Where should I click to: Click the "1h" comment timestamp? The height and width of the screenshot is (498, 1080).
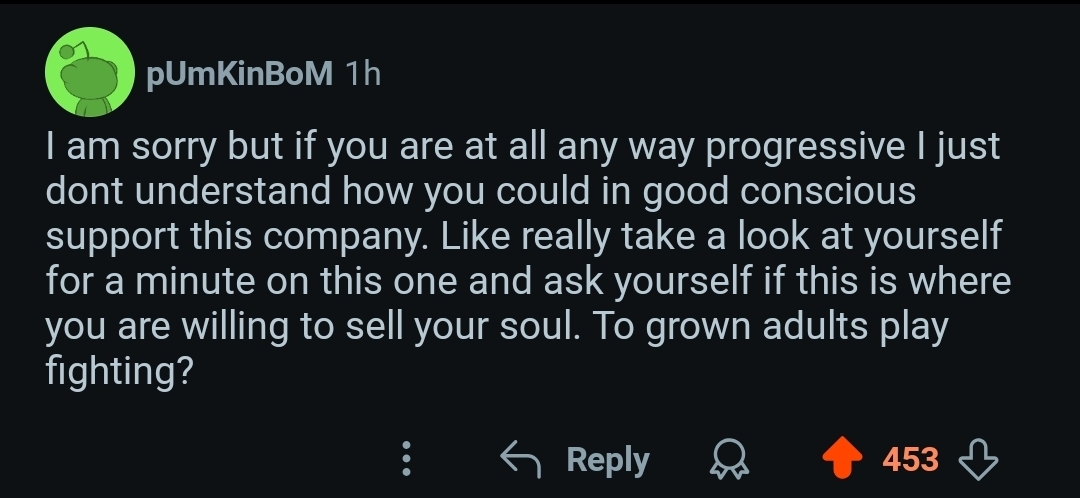pyautogui.click(x=362, y=74)
